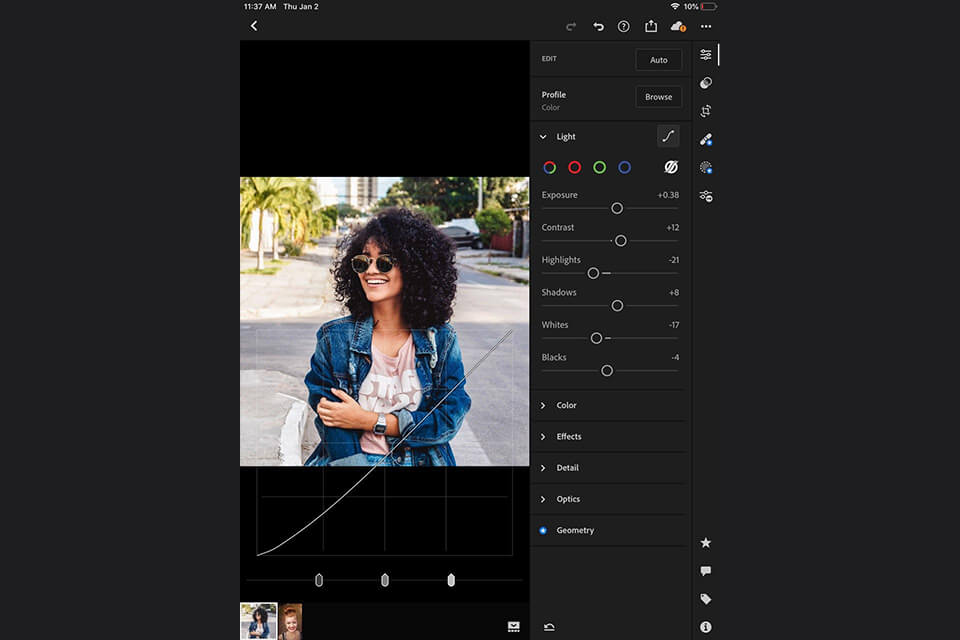Tap the Share icon in top toolbar
This screenshot has height=640, width=960.
click(651, 27)
